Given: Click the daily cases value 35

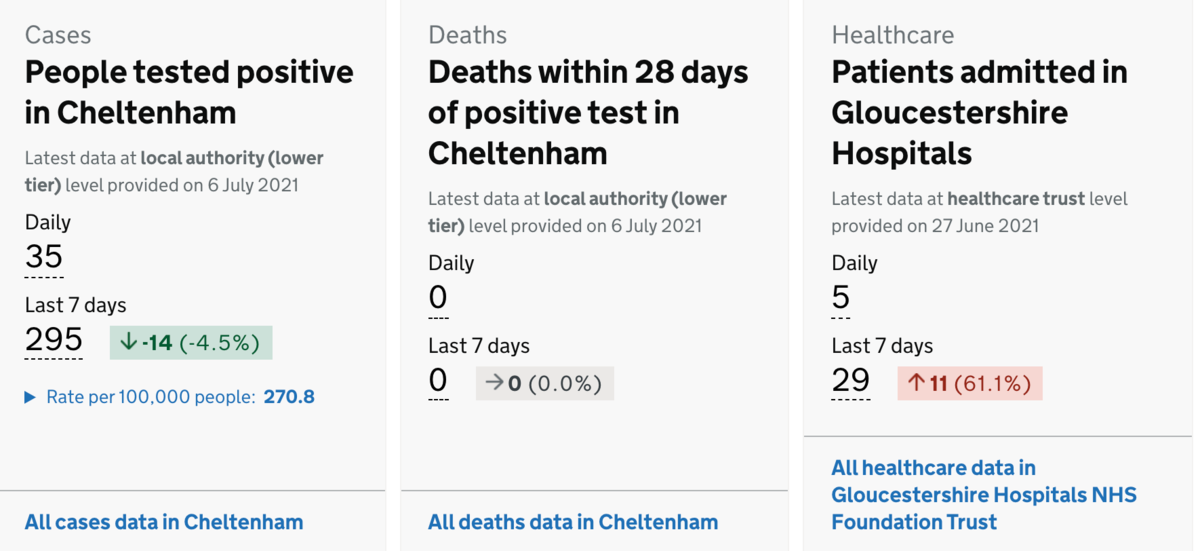Looking at the screenshot, I should pos(44,257).
